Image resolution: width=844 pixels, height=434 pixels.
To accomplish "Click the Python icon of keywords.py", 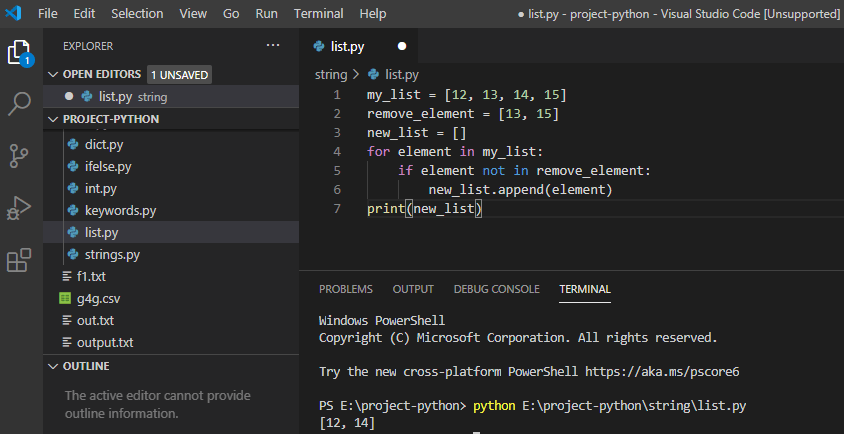I will click(x=73, y=211).
